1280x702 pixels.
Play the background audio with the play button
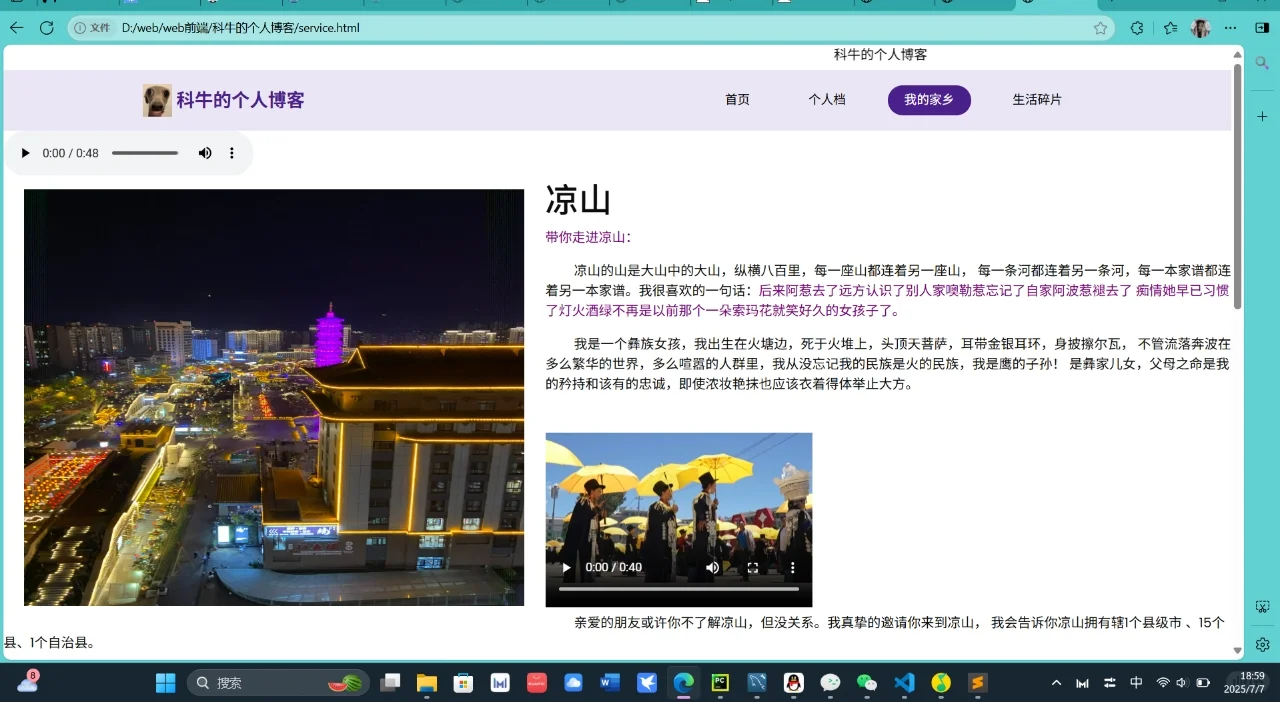[25, 153]
